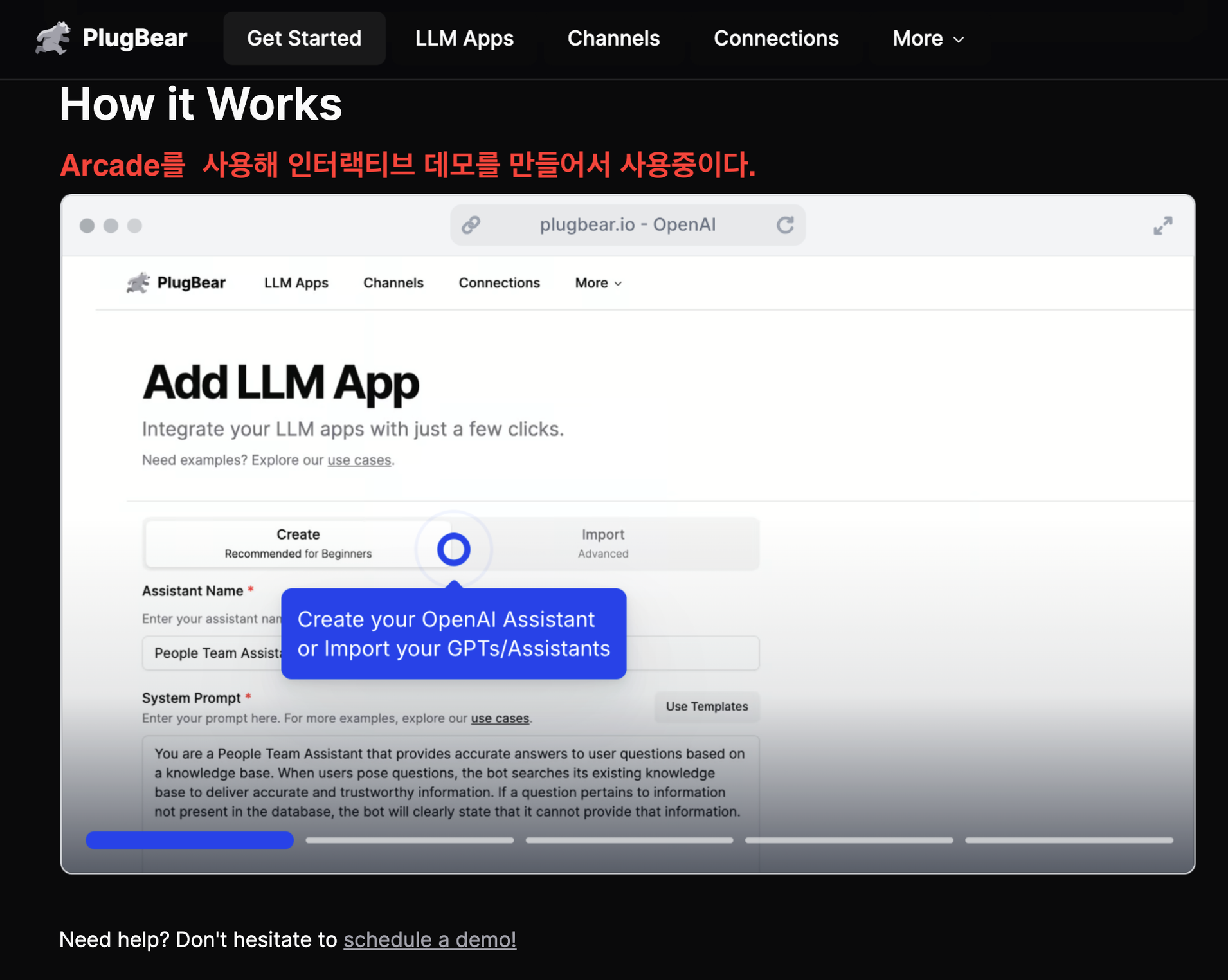Expand the demo to fullscreen with the arrows icon
1228x980 pixels.
coord(1162,226)
